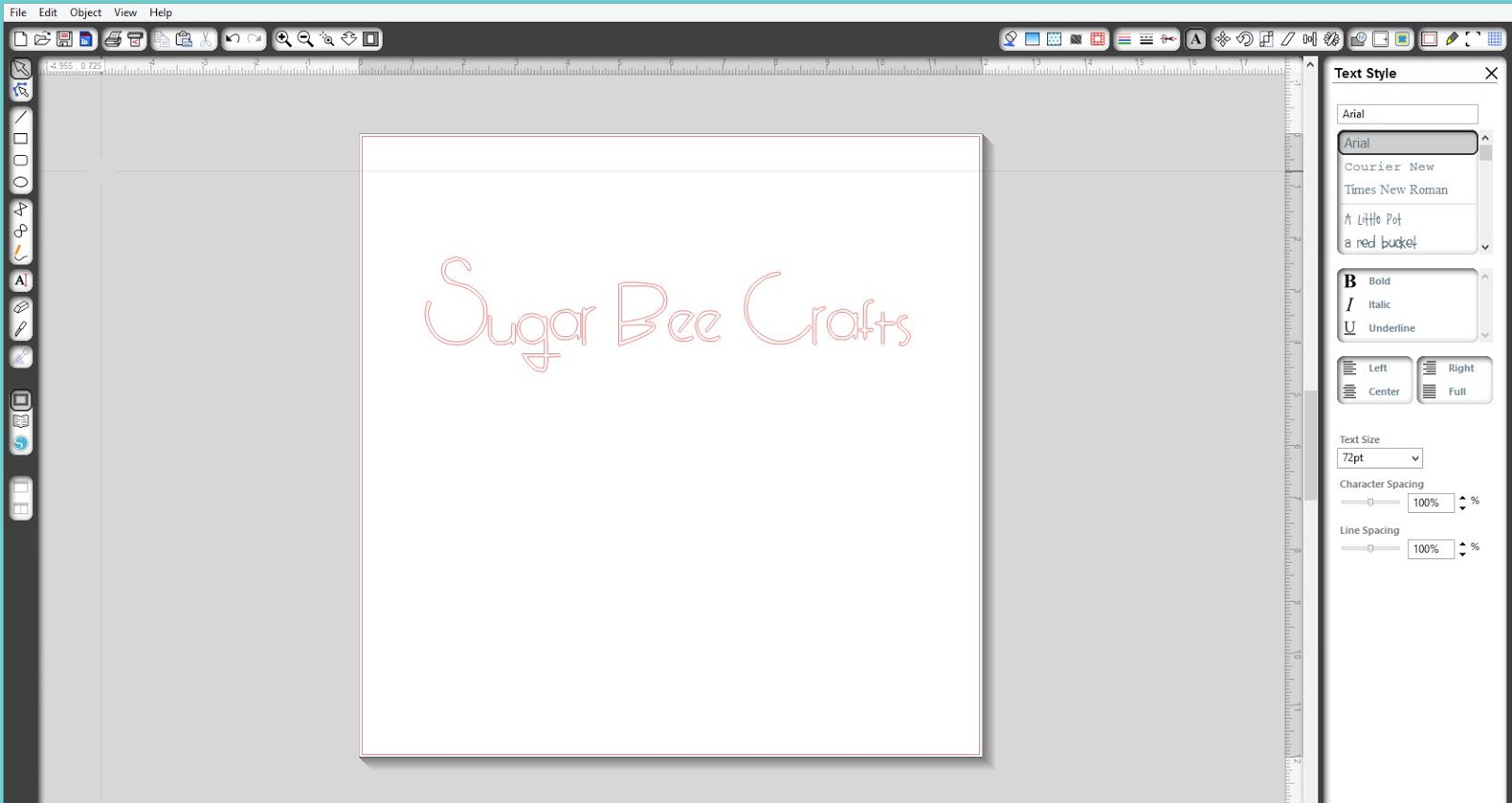Select the Eraser tool
Viewport: 1512px width, 803px height.
point(21,307)
